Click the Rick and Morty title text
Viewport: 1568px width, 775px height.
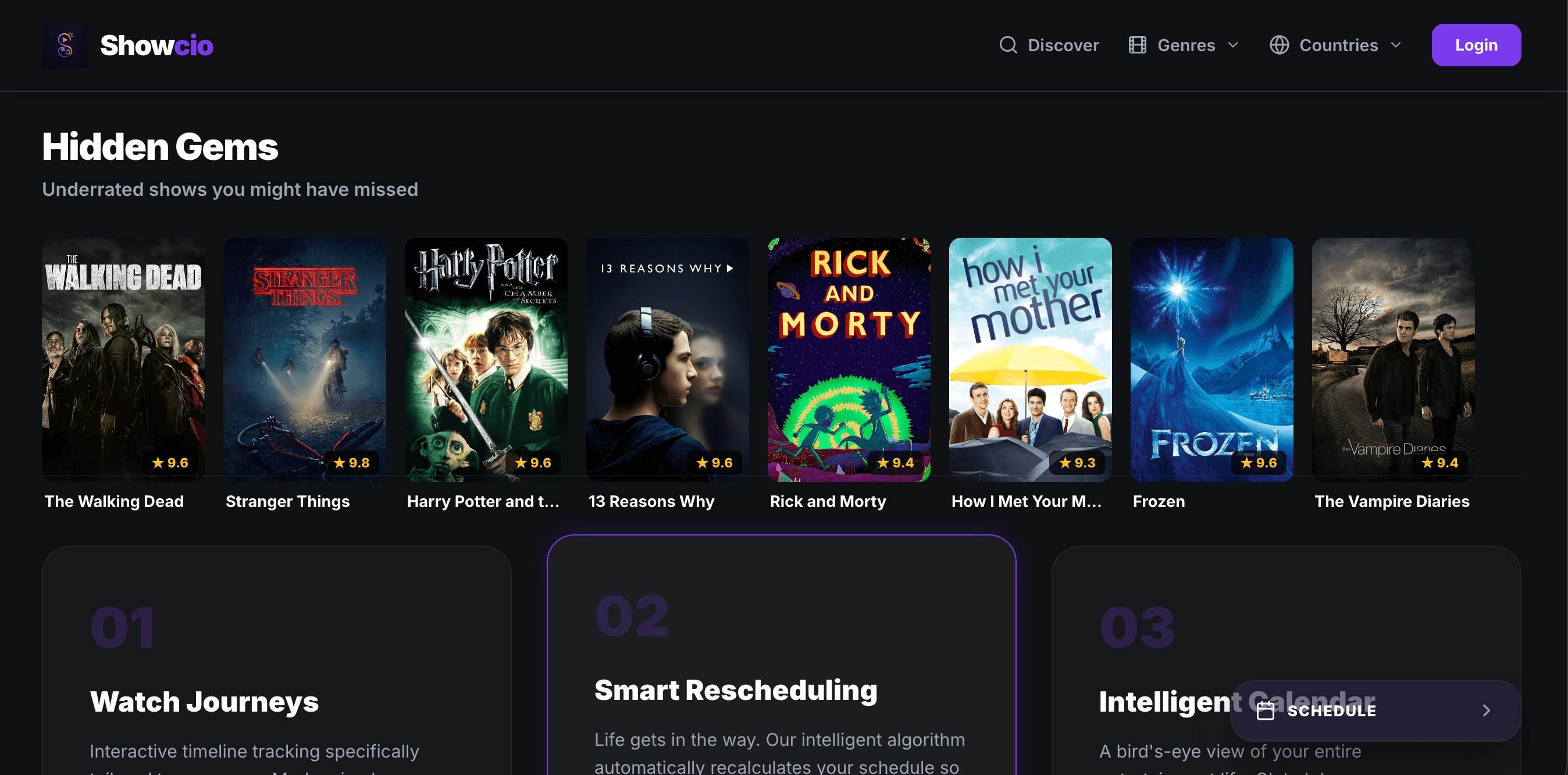[828, 501]
